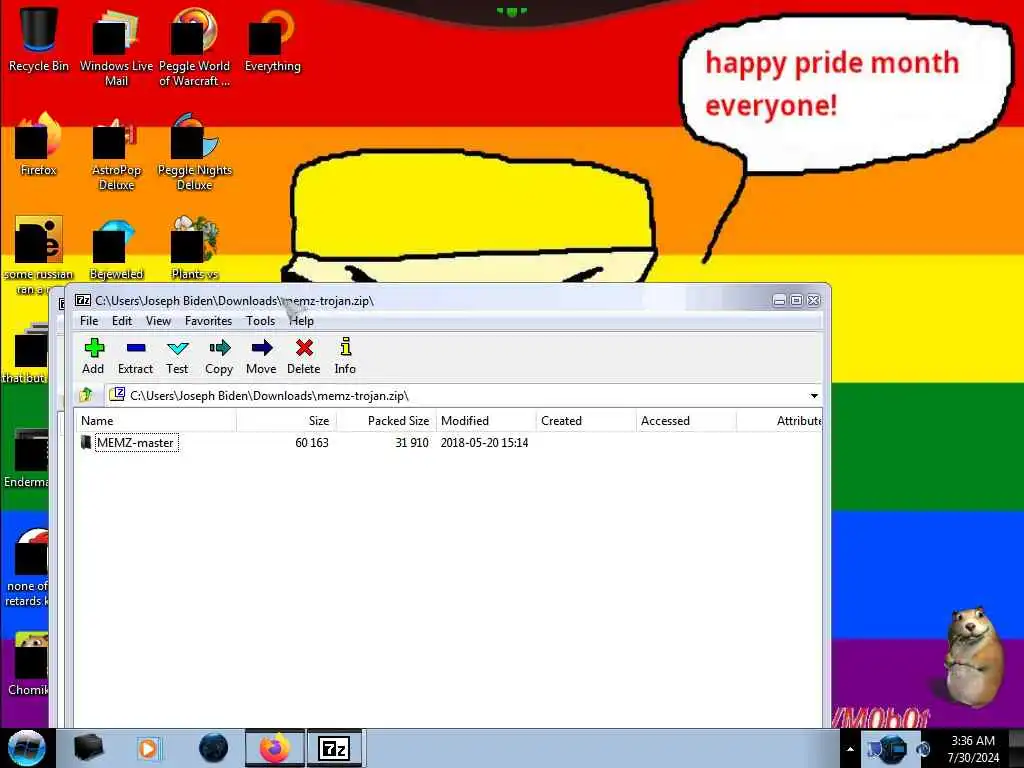Sort by the Accessed column header
Screen dimensions: 1024x768
pos(686,421)
